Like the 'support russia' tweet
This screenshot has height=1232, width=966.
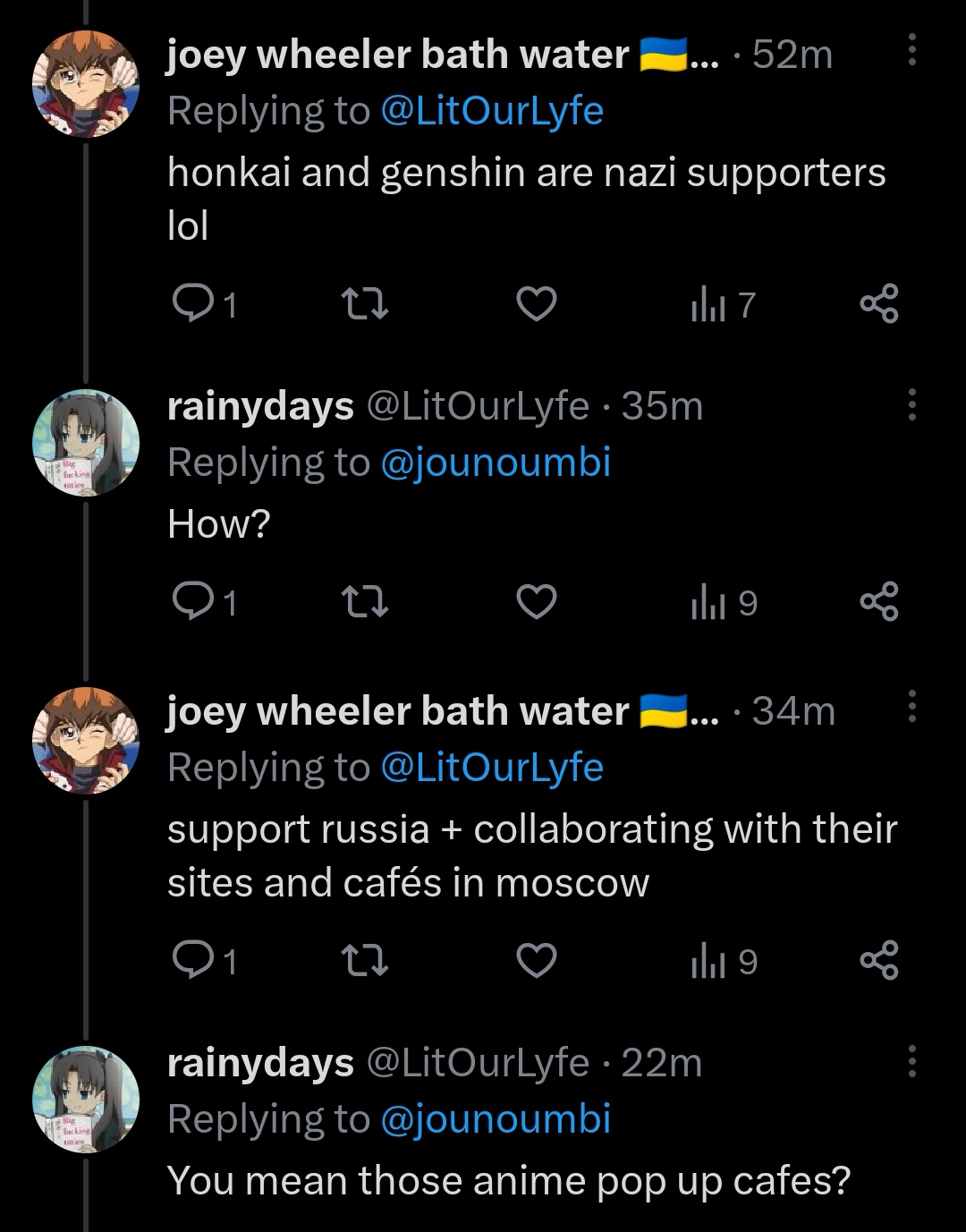(x=538, y=961)
